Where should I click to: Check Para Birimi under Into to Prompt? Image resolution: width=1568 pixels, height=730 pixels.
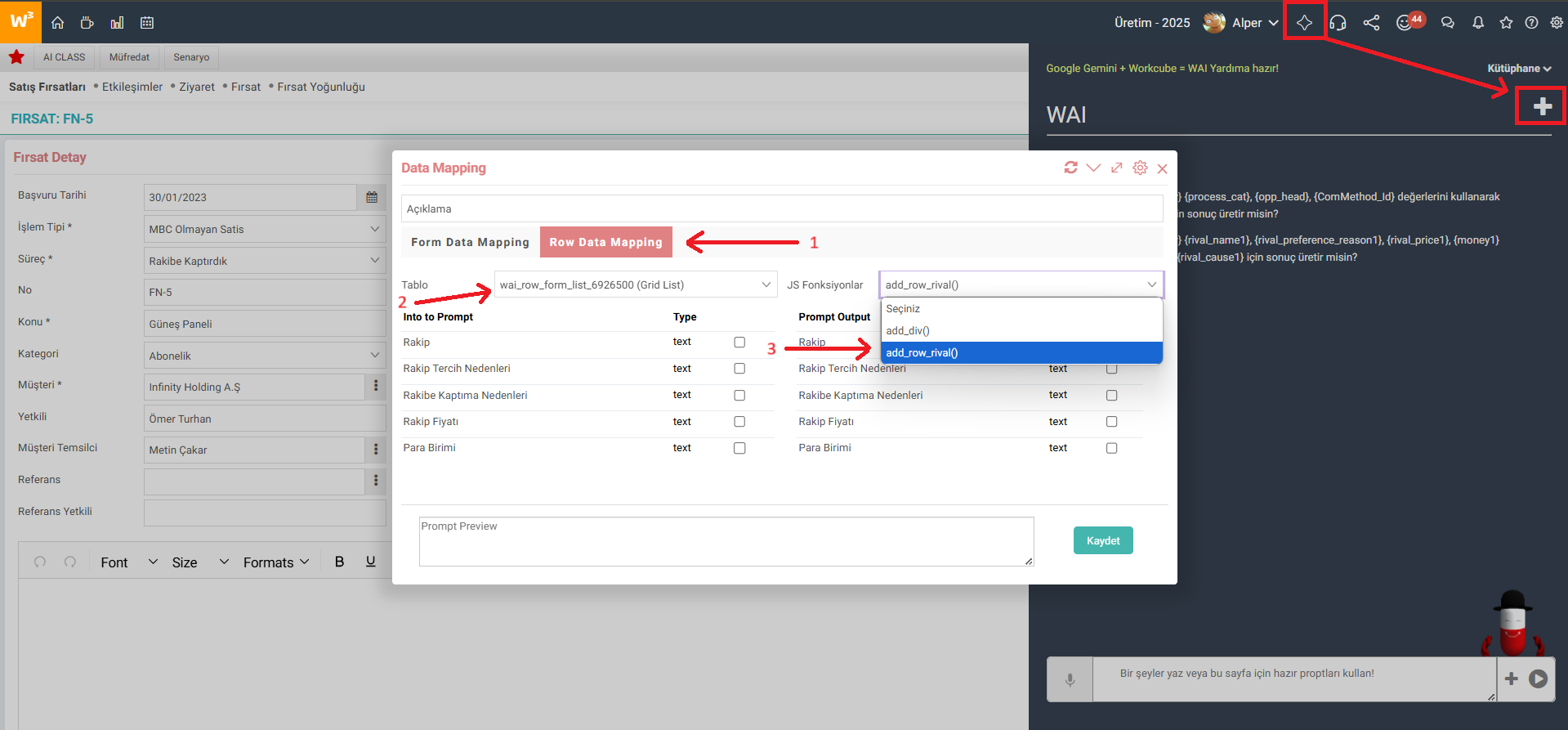point(739,448)
